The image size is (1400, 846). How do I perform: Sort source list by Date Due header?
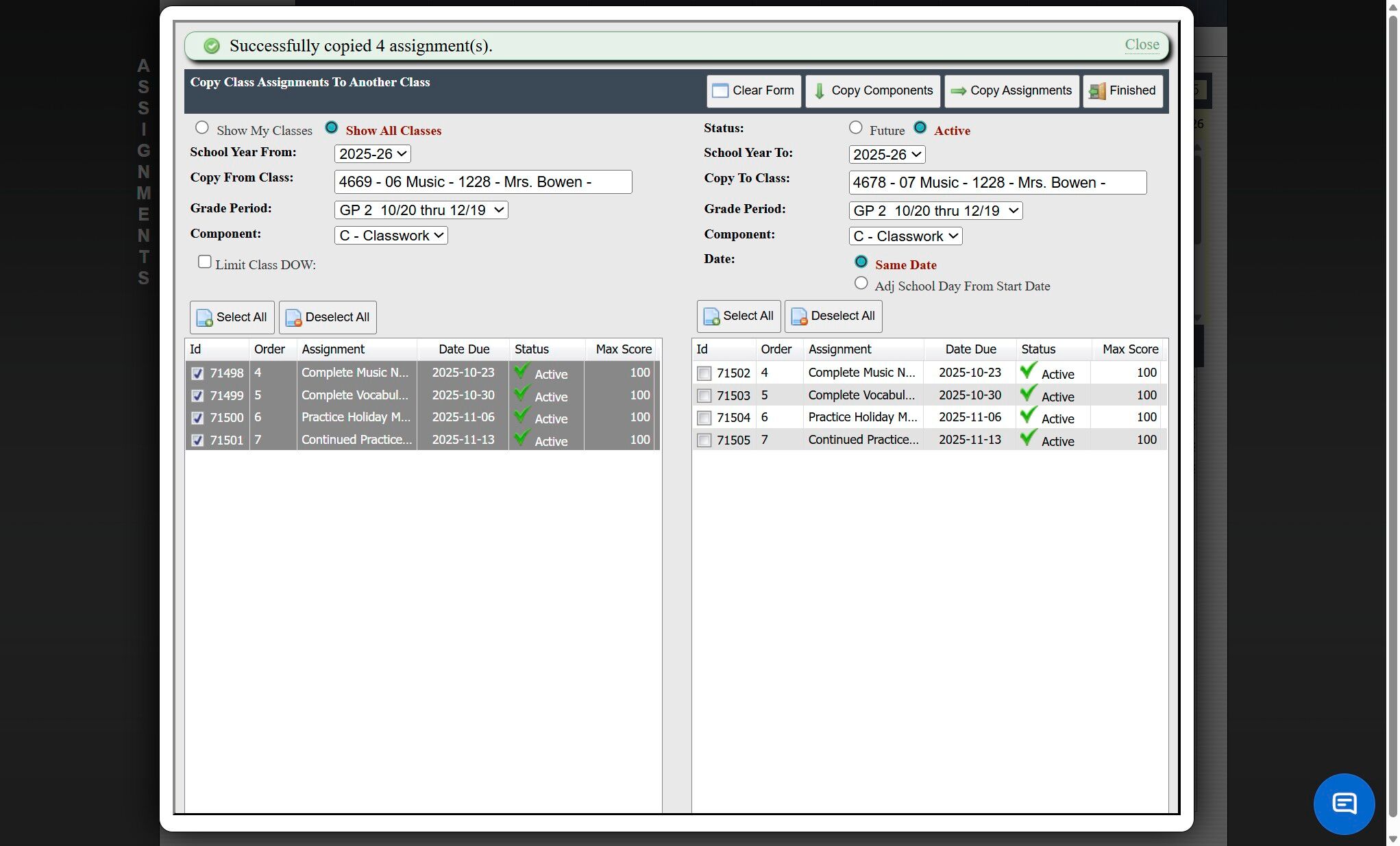coord(463,349)
